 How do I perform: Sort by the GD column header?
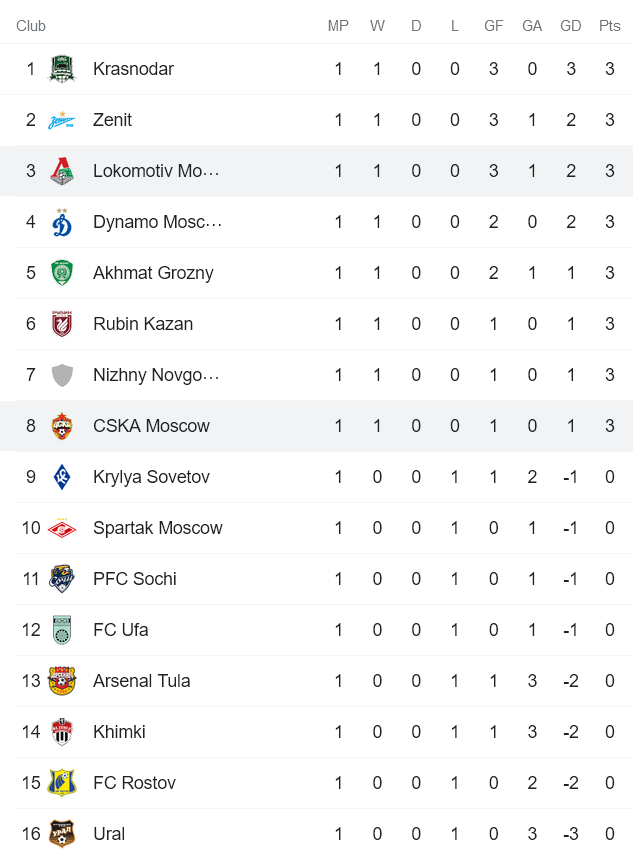571,26
